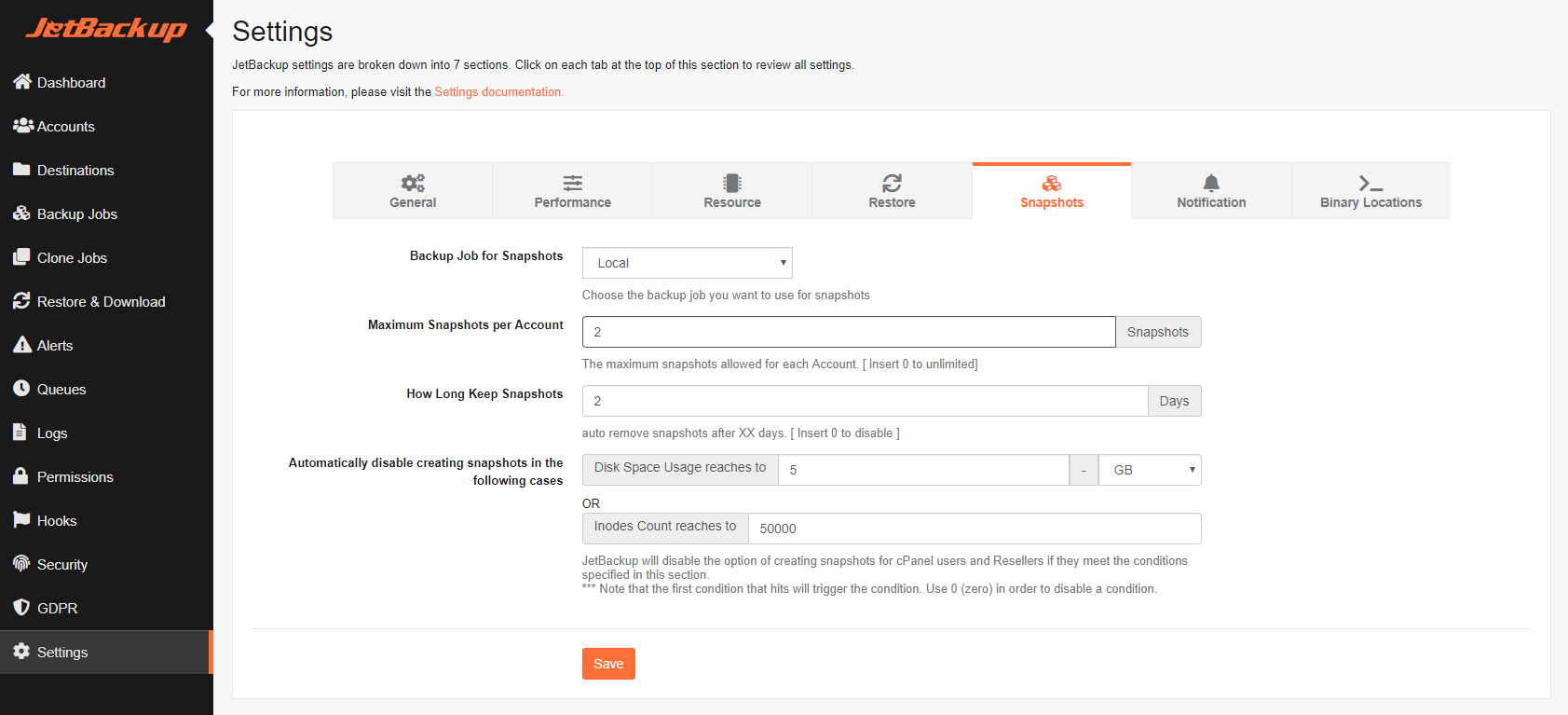Open the GB disk space unit dropdown
Image resolution: width=1568 pixels, height=715 pixels.
tap(1150, 470)
